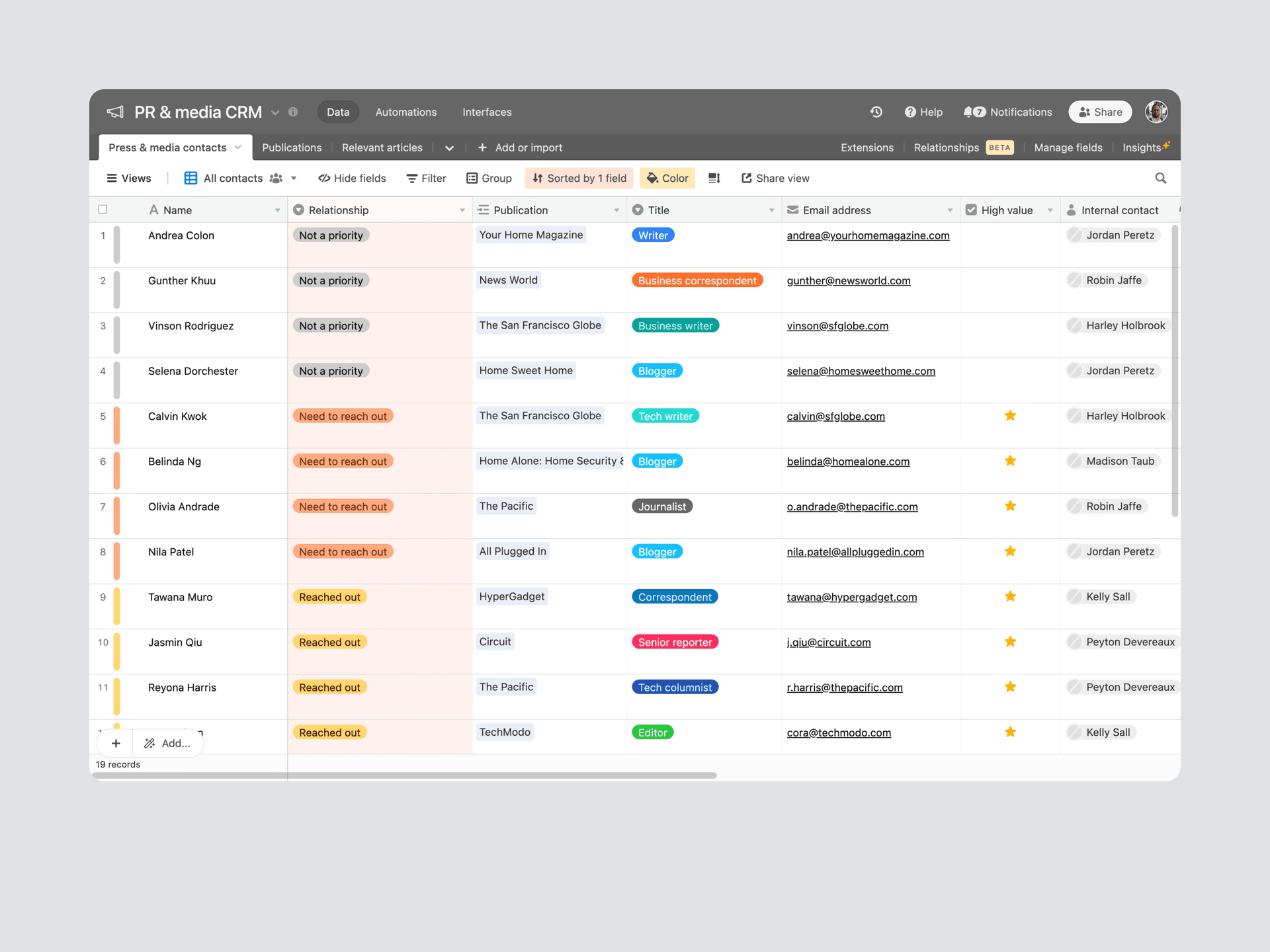Click the horizontal scrollbar at the bottom
The image size is (1270, 952).
(404, 775)
